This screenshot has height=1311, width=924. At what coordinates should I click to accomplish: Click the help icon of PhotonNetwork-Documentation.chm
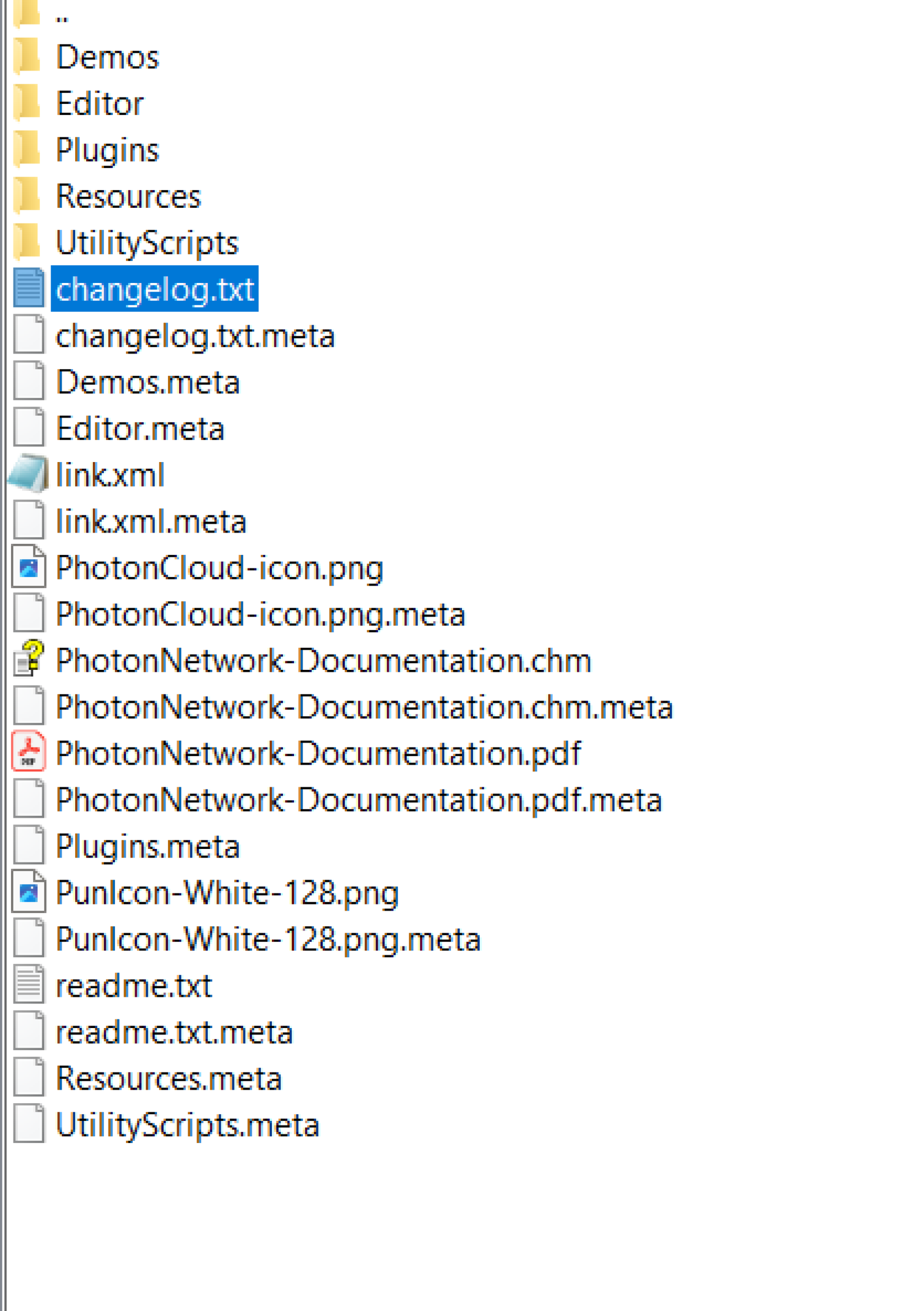point(28,660)
